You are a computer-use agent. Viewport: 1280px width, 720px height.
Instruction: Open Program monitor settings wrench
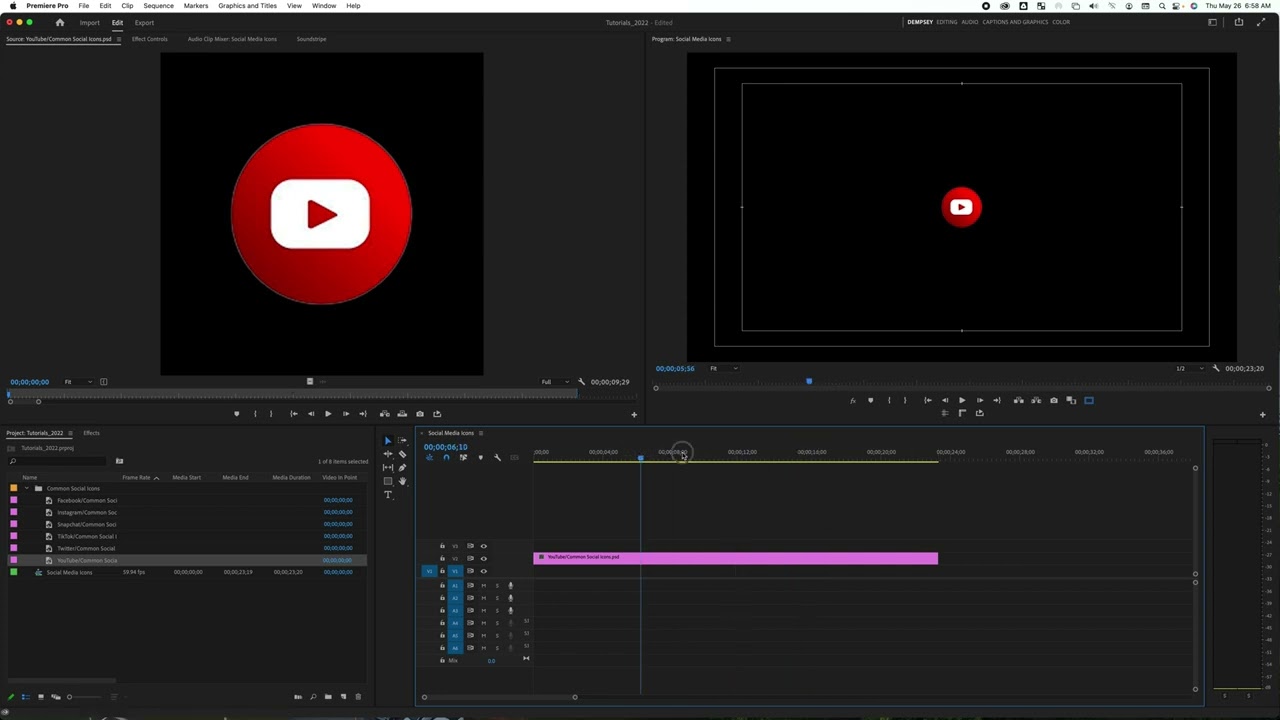pos(1216,368)
